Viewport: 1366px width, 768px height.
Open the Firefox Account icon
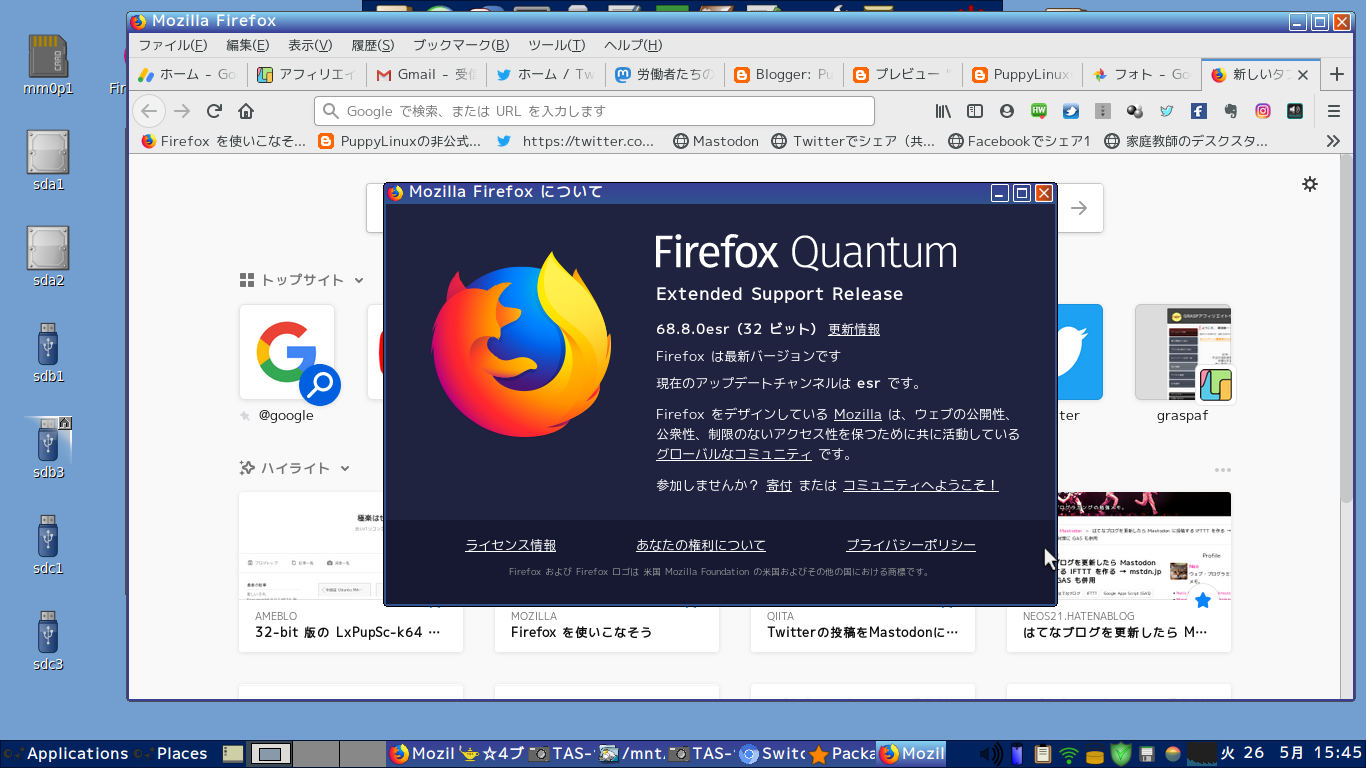[1006, 111]
